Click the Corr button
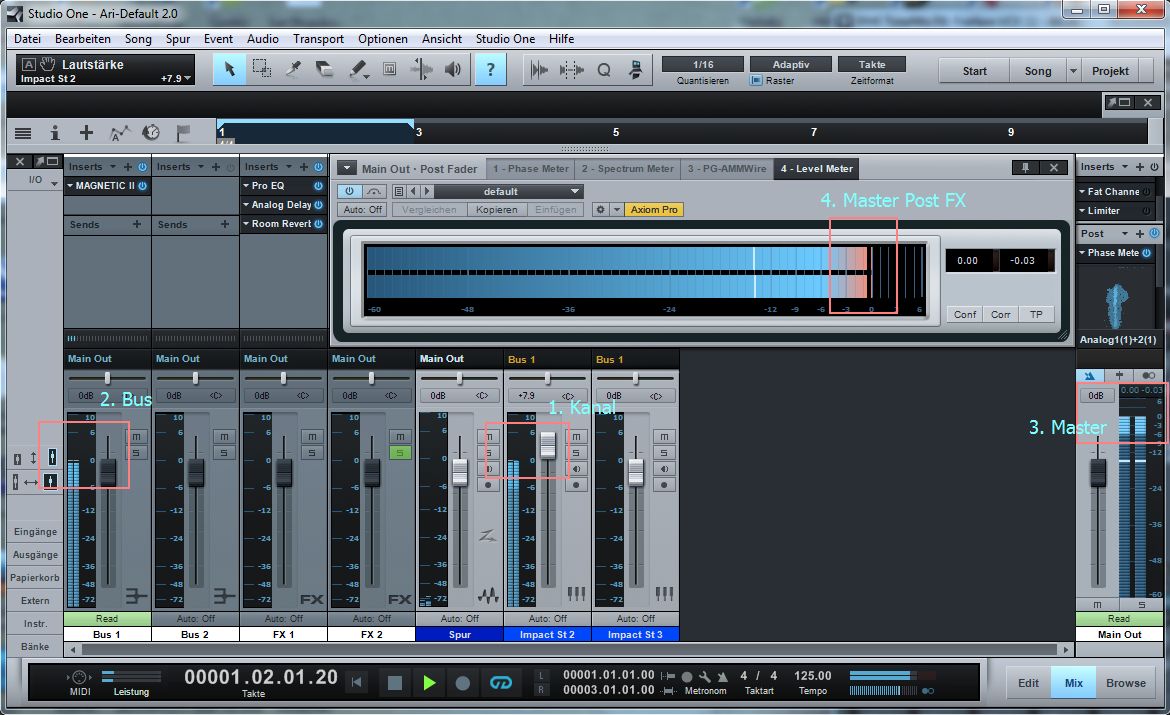The width and height of the screenshot is (1170, 715). tap(1001, 314)
